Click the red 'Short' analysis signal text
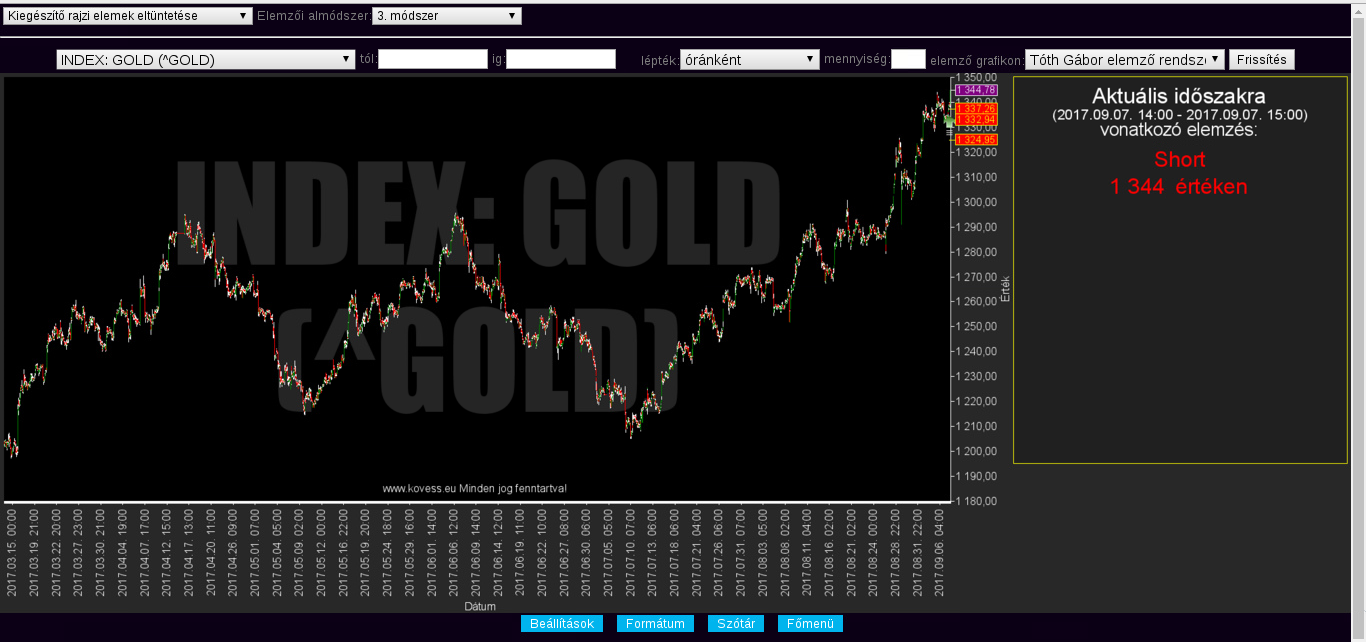The height and width of the screenshot is (642, 1366). click(1179, 160)
